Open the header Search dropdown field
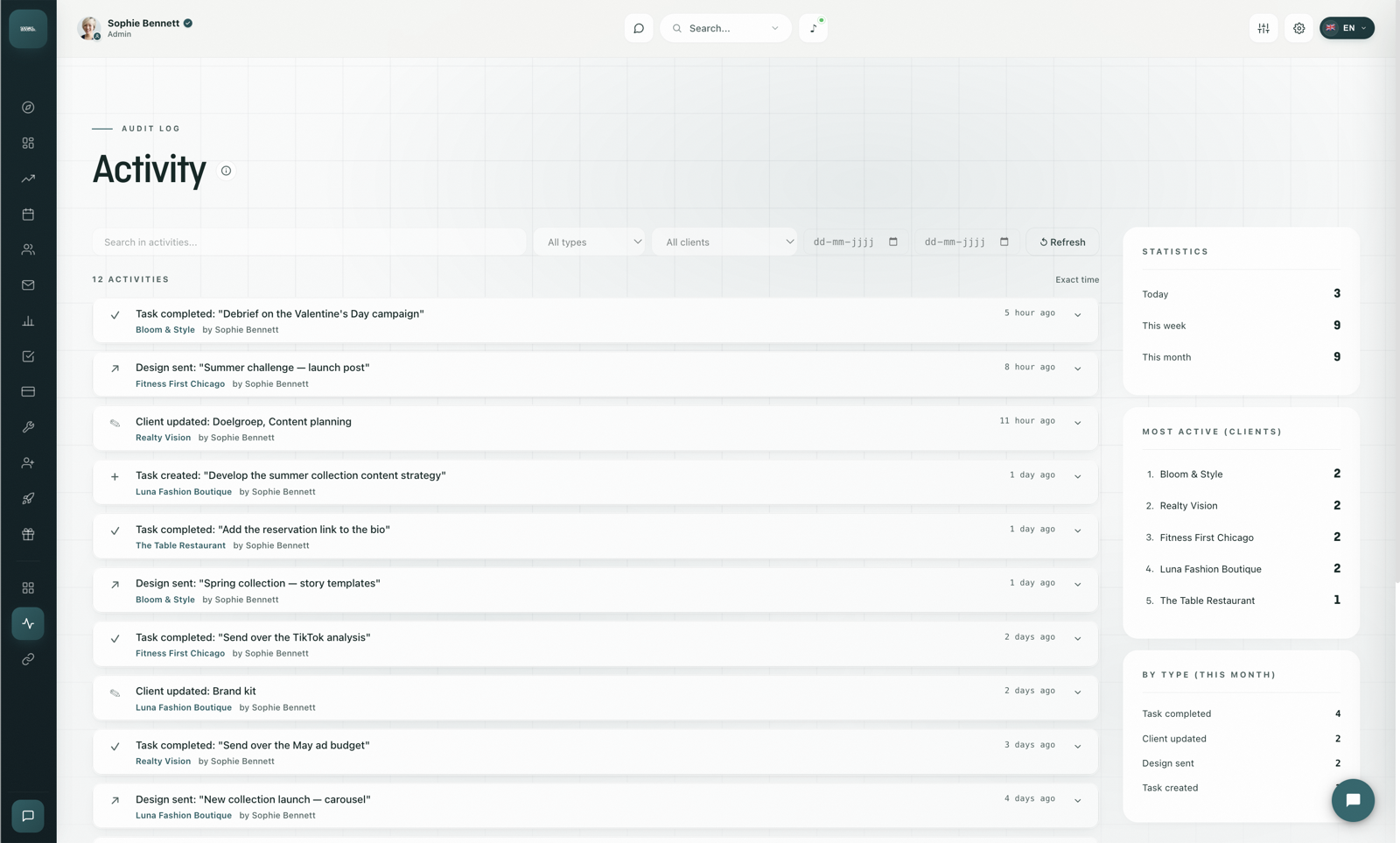Image resolution: width=1400 pixels, height=843 pixels. (x=725, y=28)
